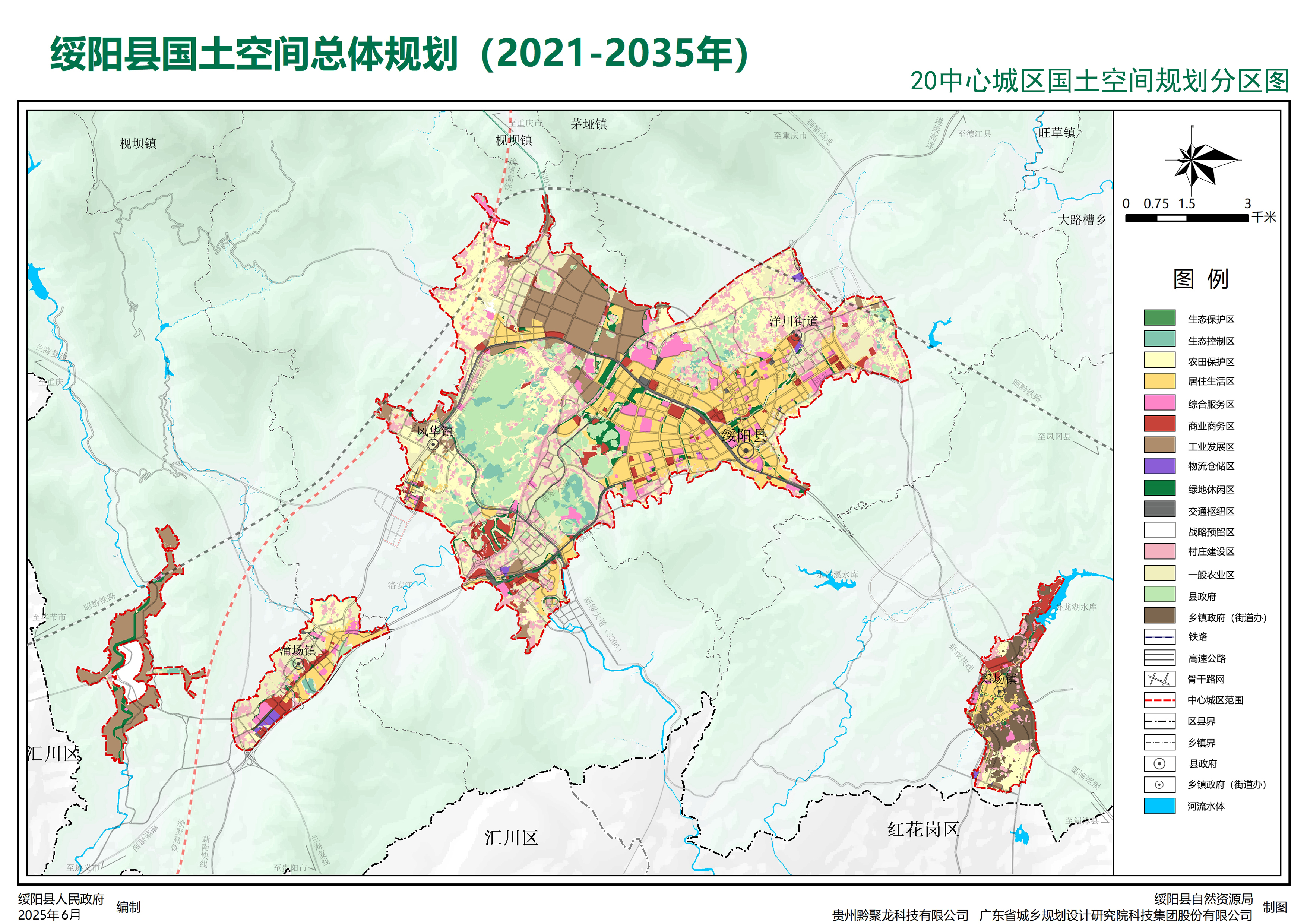
Task: Click the 图例 legend heading
Action: coord(1200,279)
